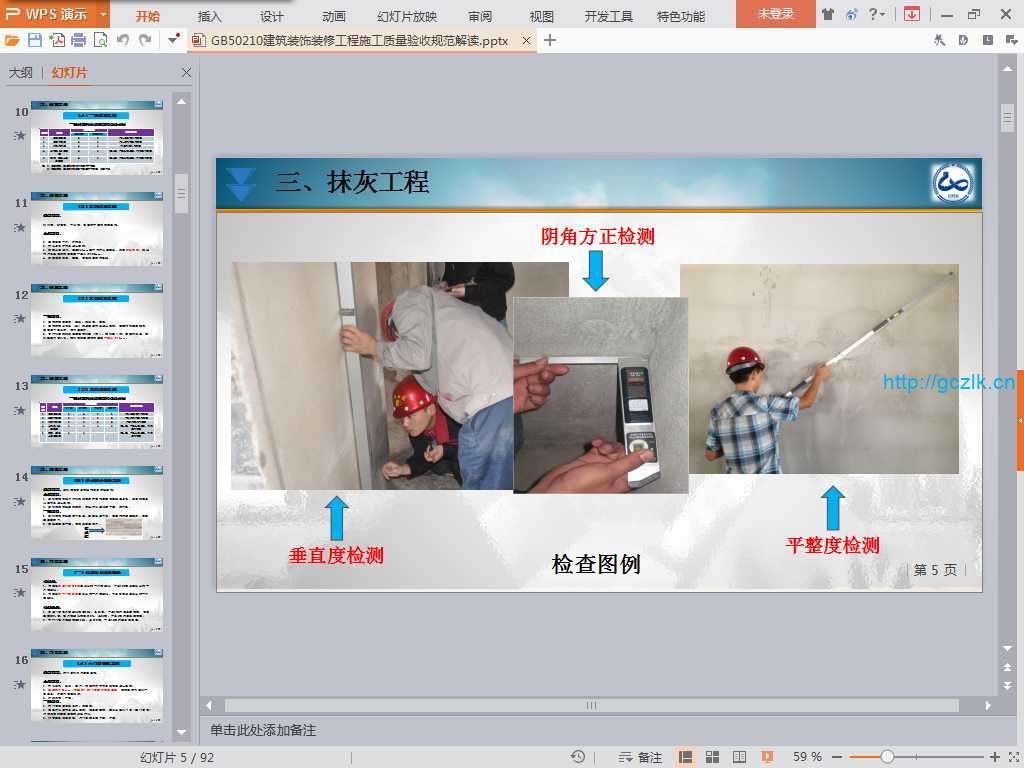
Task: Toggle the 备注 notes pane button
Action: pyautogui.click(x=641, y=757)
